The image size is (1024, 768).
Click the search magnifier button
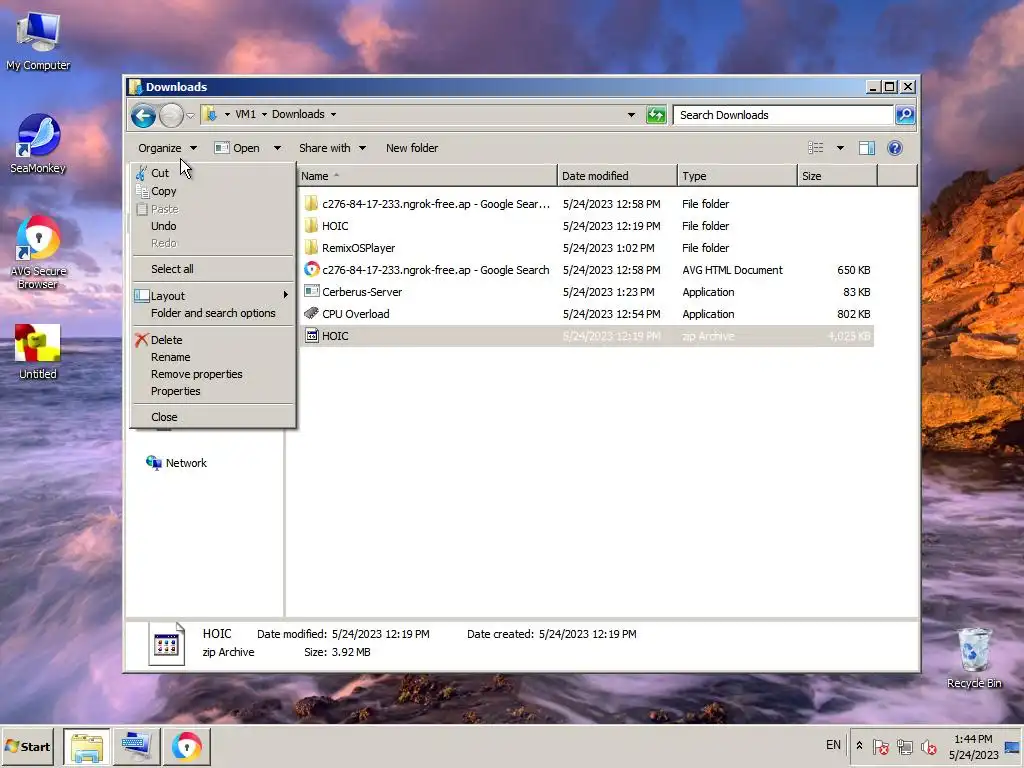pyautogui.click(x=904, y=115)
